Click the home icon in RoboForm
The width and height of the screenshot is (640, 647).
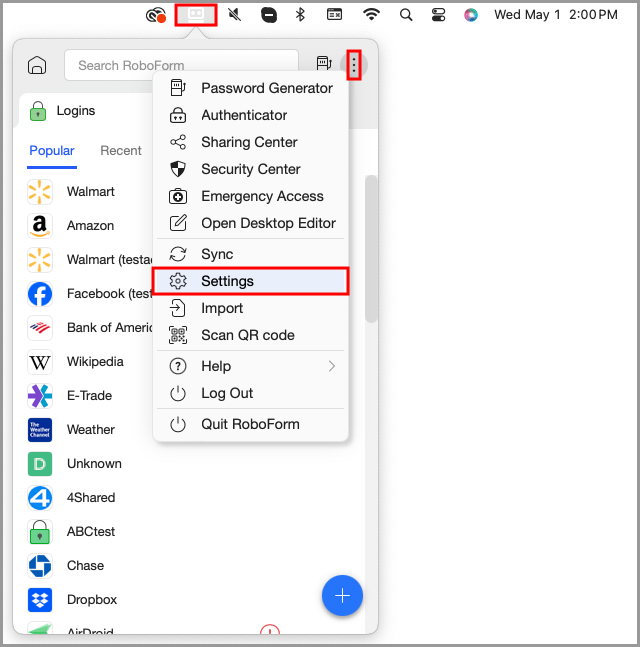[x=37, y=65]
